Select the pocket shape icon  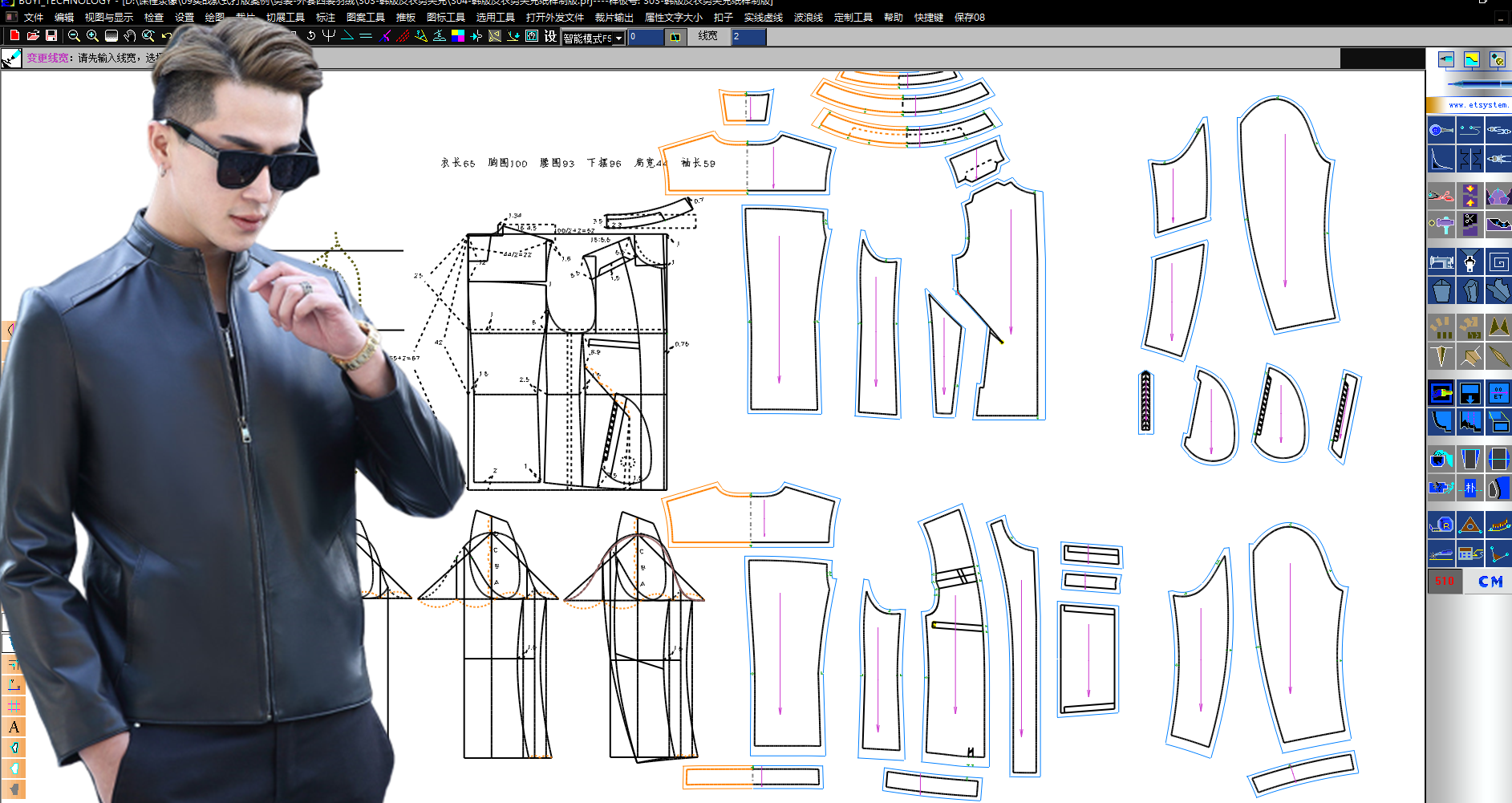(x=1441, y=290)
